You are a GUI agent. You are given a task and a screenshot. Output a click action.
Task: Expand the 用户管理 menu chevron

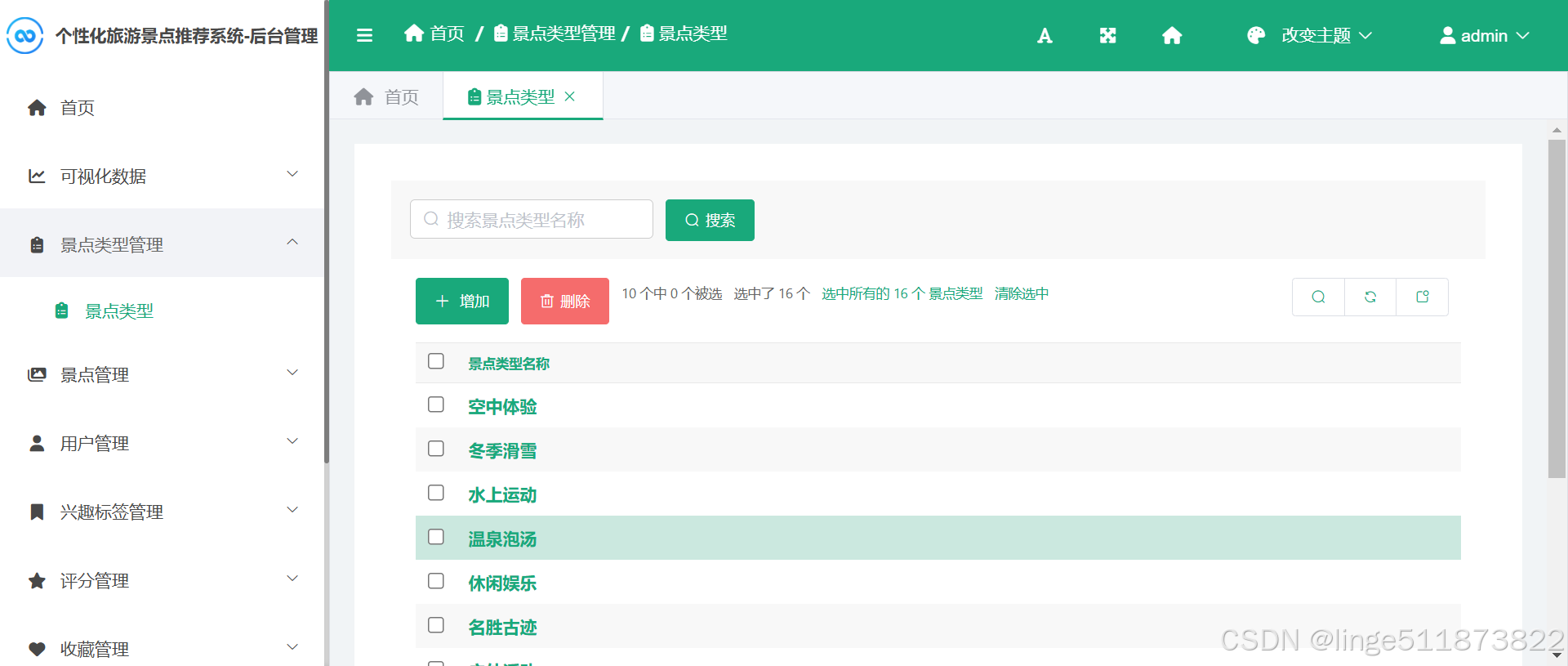pyautogui.click(x=292, y=441)
